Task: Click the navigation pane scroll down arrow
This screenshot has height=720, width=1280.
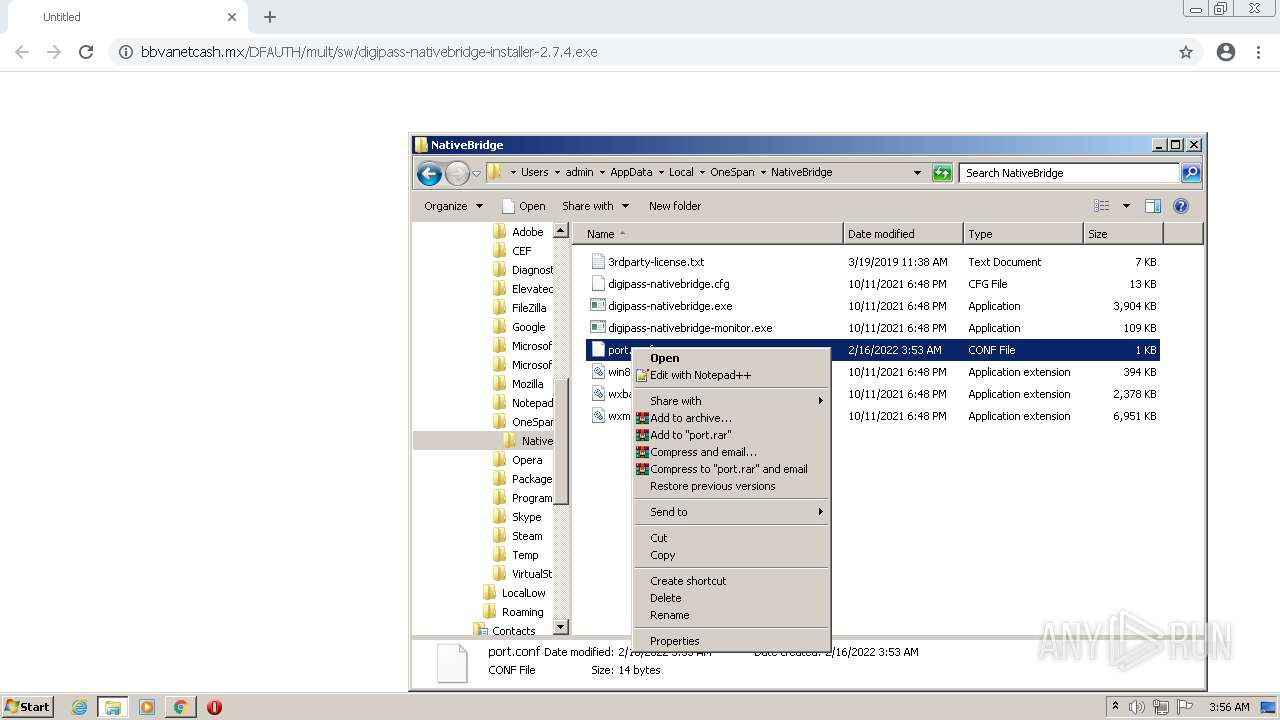Action: 561,627
